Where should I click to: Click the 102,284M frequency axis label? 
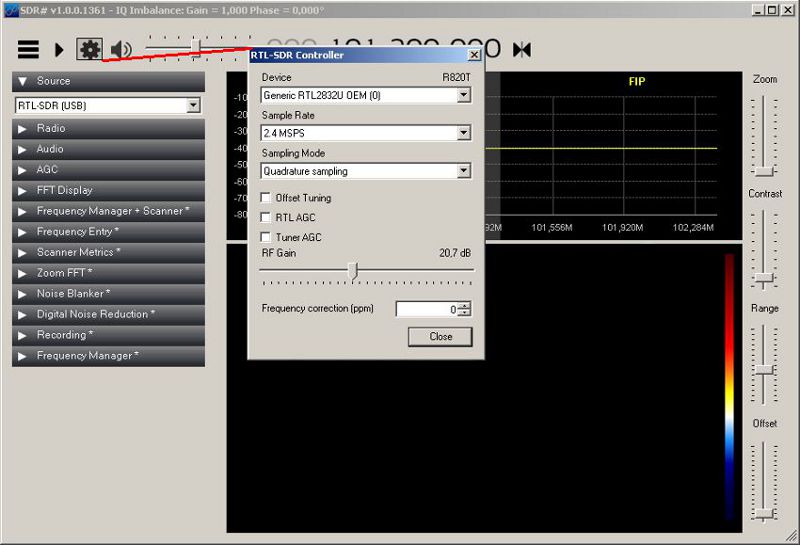[693, 228]
